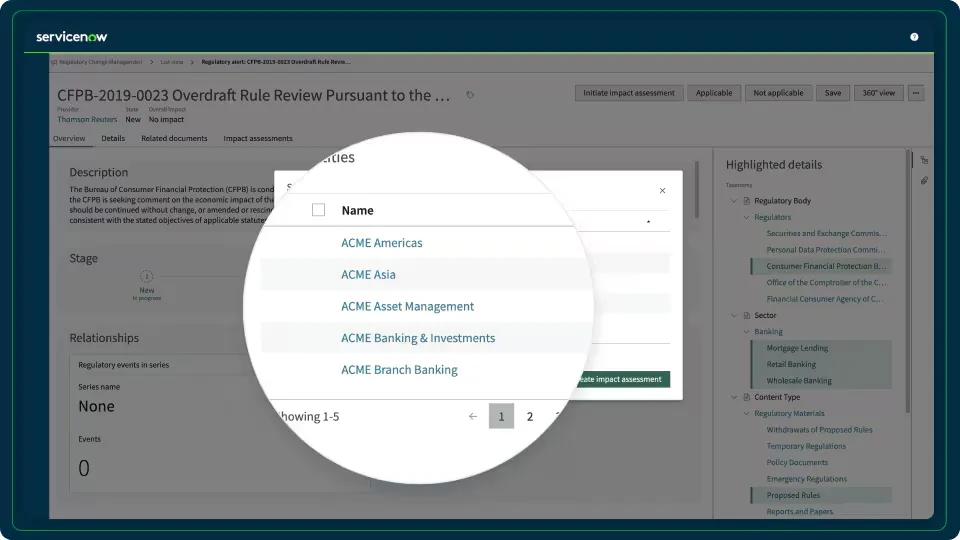960x540 pixels.
Task: Open the Thomson Reuters provider link
Action: coord(87,119)
